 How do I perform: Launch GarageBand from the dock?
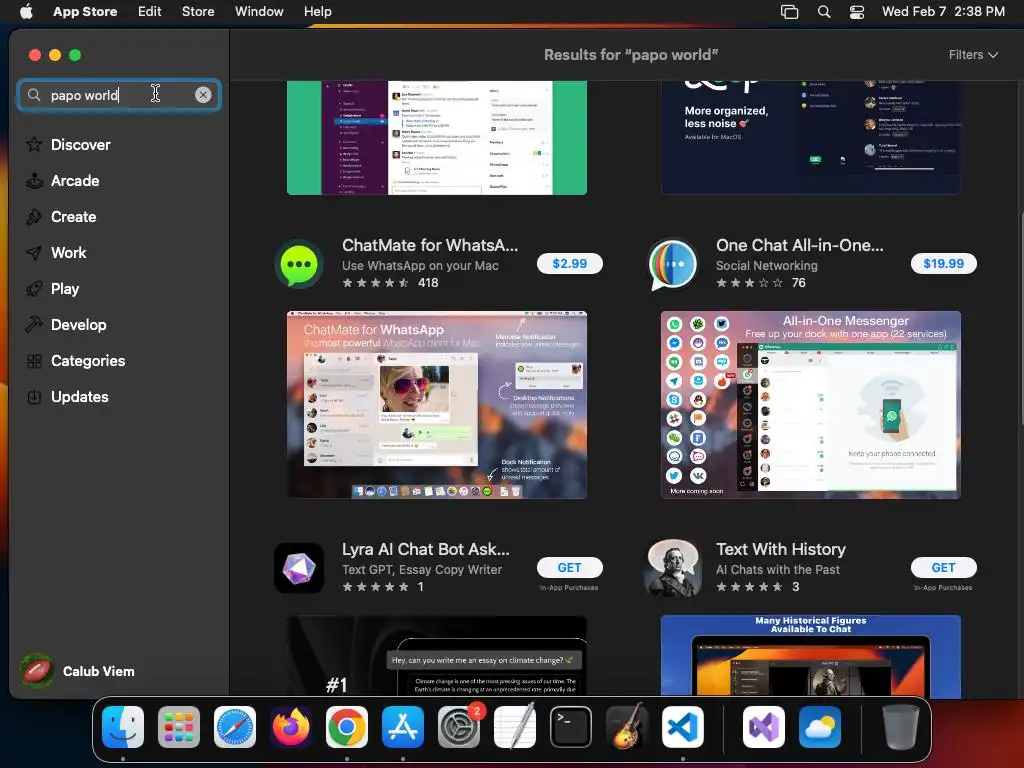627,726
